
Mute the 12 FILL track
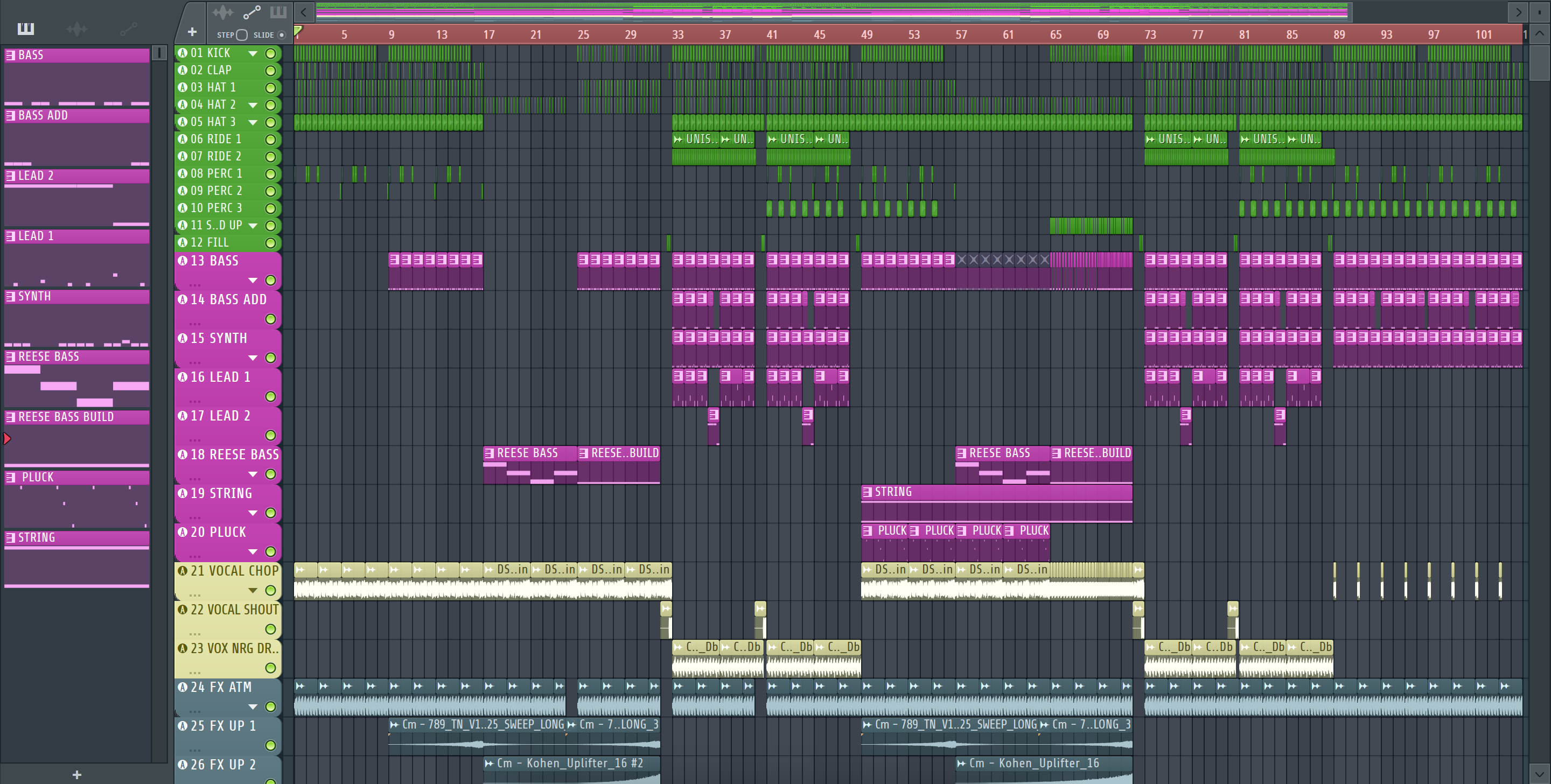[x=271, y=243]
